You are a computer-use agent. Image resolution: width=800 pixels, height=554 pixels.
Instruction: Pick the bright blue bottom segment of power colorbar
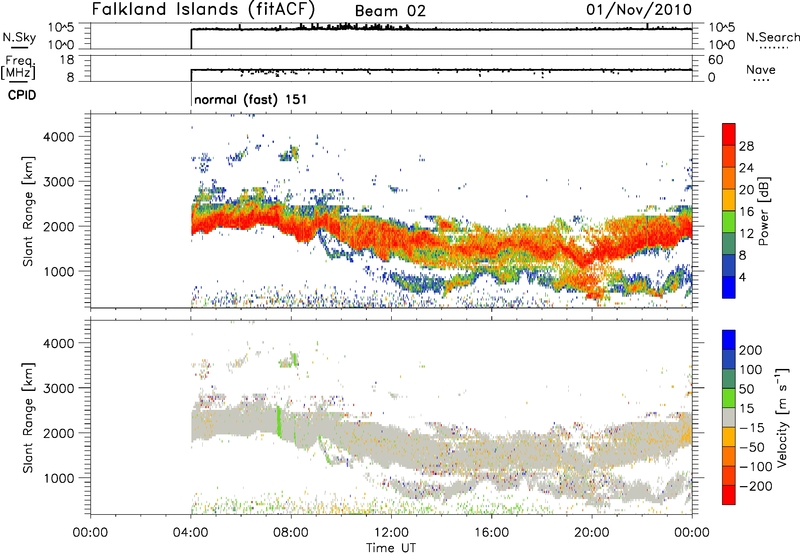coord(729,287)
